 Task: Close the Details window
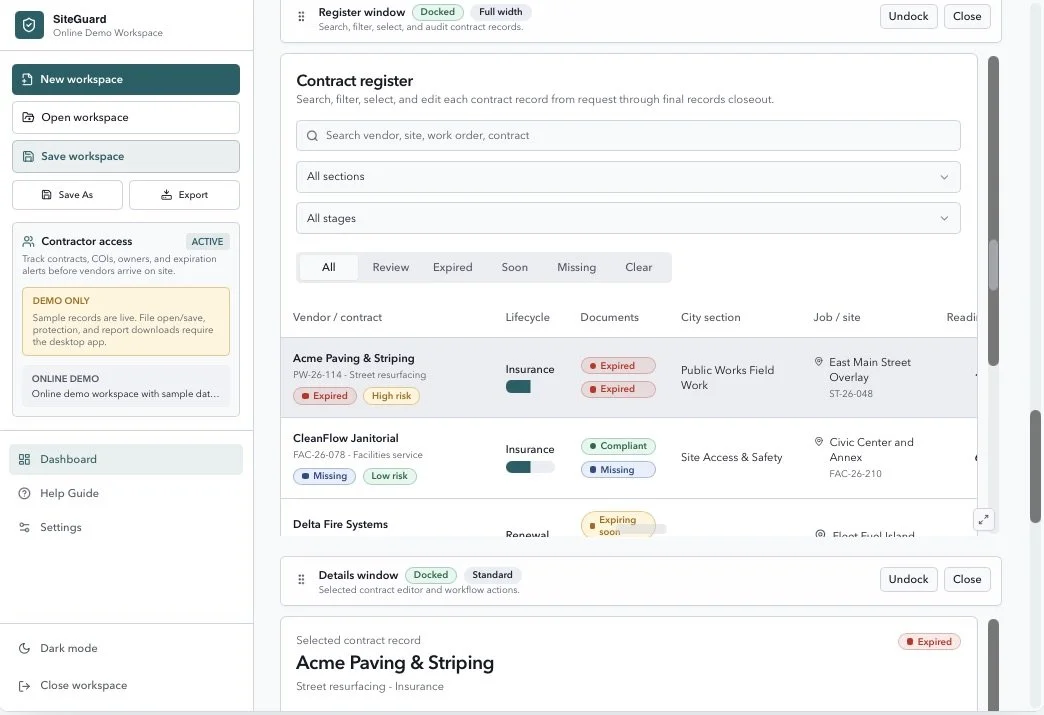[967, 579]
